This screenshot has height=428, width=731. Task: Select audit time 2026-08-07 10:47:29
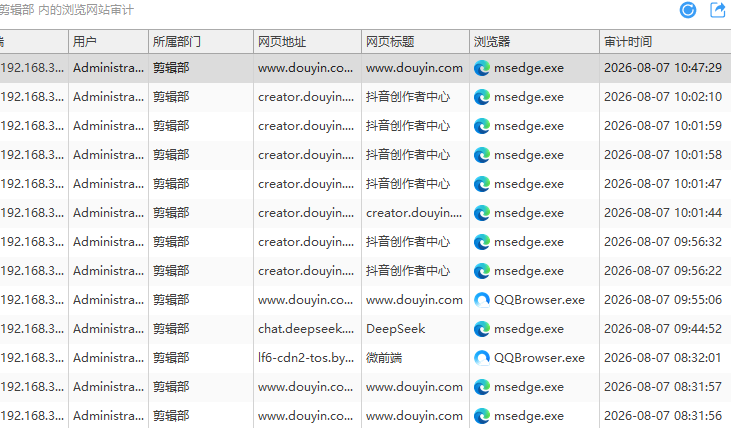pyautogui.click(x=663, y=68)
